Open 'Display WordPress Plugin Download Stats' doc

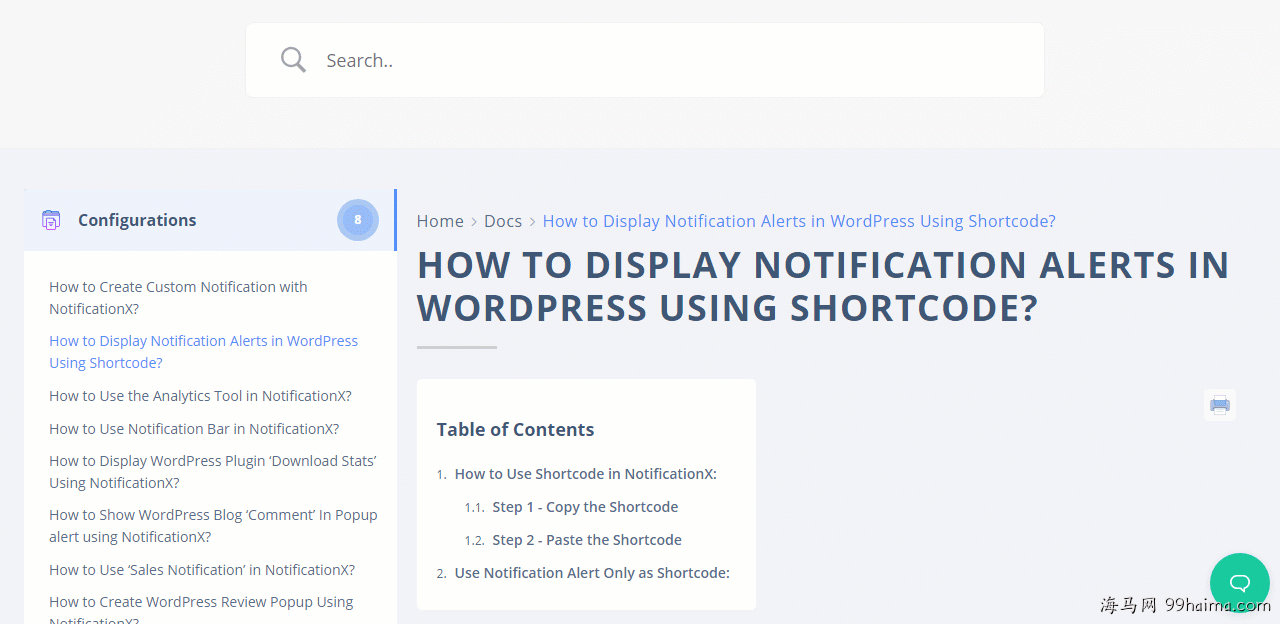(213, 472)
